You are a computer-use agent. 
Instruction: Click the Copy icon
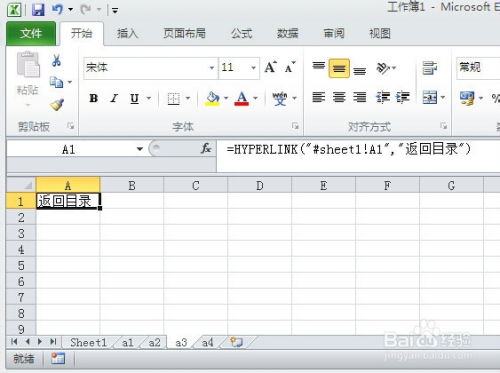(x=56, y=82)
